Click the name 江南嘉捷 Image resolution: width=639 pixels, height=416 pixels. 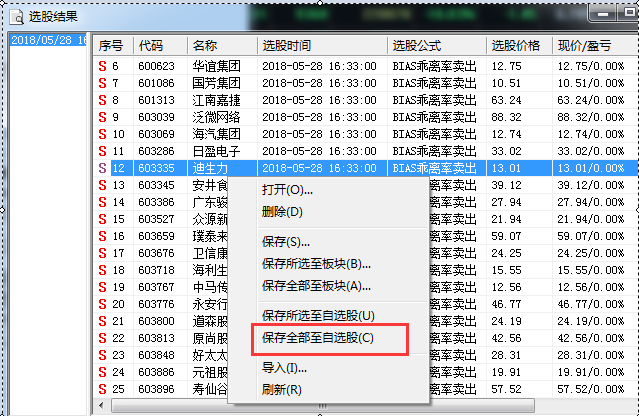[x=216, y=100]
